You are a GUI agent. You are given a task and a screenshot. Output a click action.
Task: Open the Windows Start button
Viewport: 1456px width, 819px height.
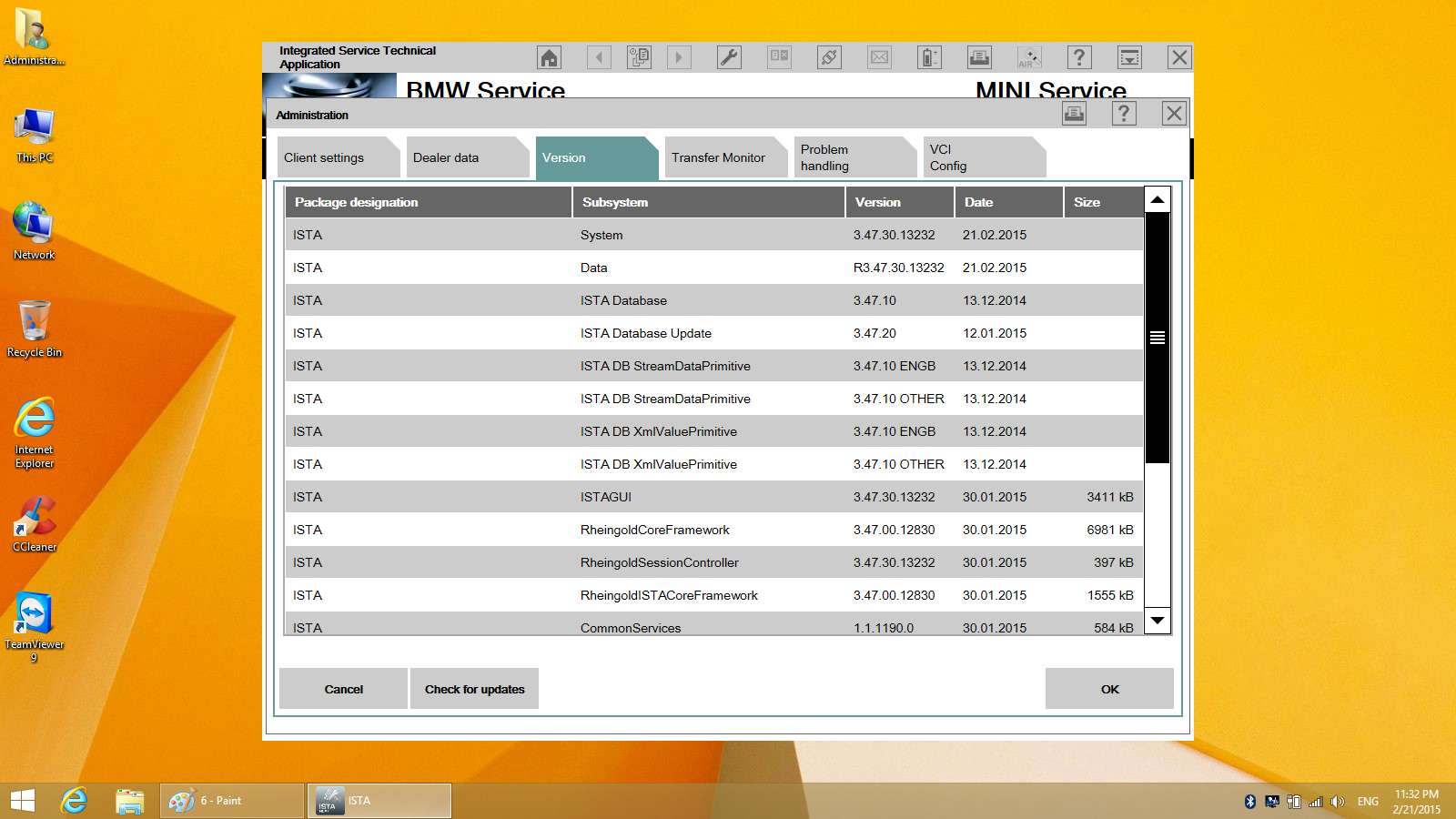[x=23, y=801]
